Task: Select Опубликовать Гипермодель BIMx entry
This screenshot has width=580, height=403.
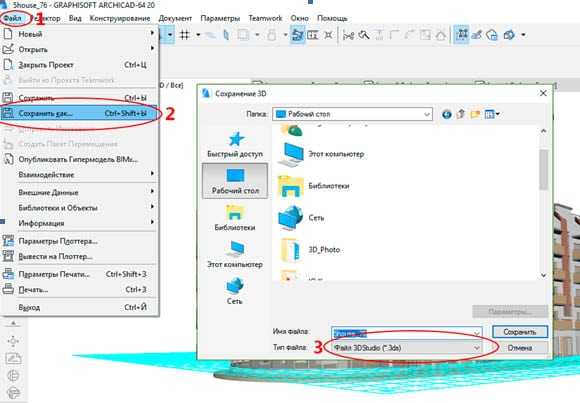Action: (79, 159)
